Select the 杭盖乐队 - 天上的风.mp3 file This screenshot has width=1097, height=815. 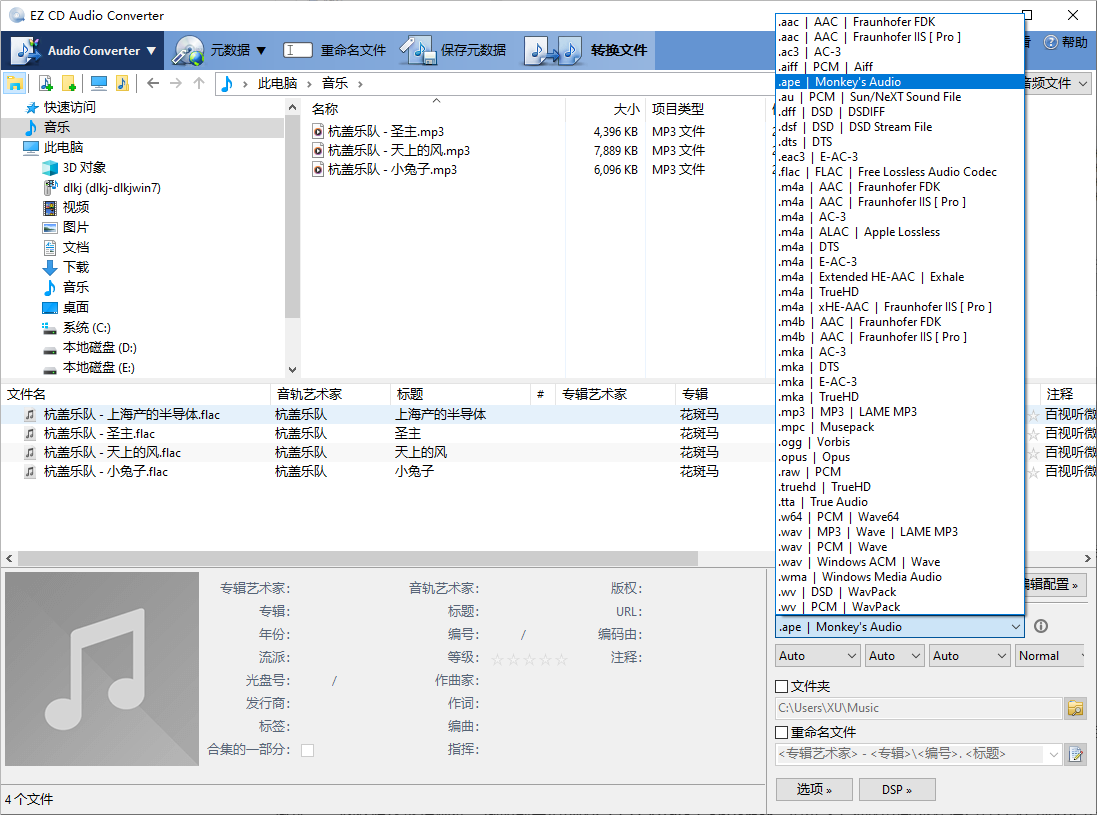pos(398,150)
